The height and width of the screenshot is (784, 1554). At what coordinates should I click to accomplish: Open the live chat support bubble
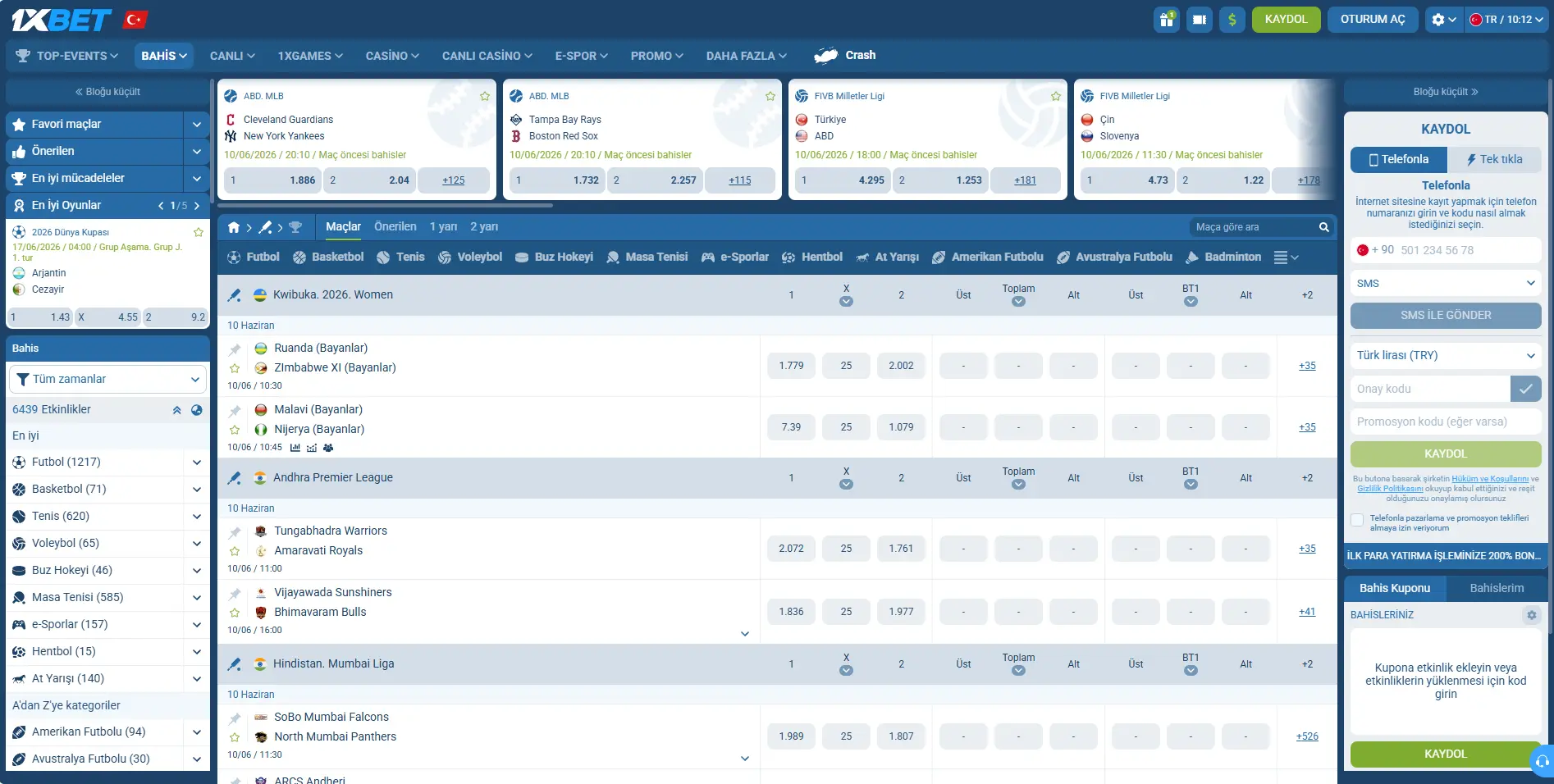(x=1542, y=762)
